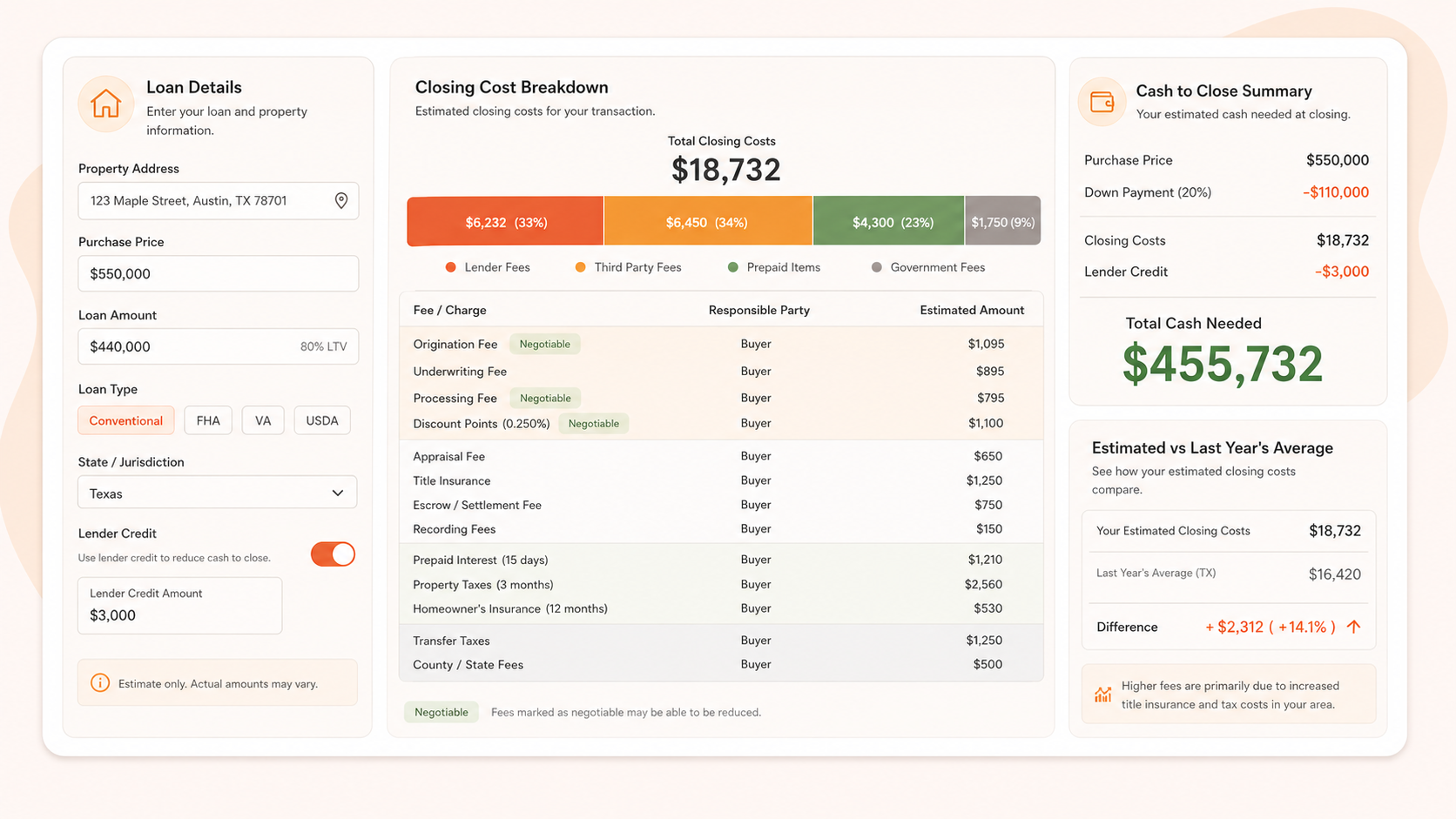Image resolution: width=1456 pixels, height=819 pixels.
Task: Click the wallet icon in Cash to Close Summary
Action: pos(1102,103)
